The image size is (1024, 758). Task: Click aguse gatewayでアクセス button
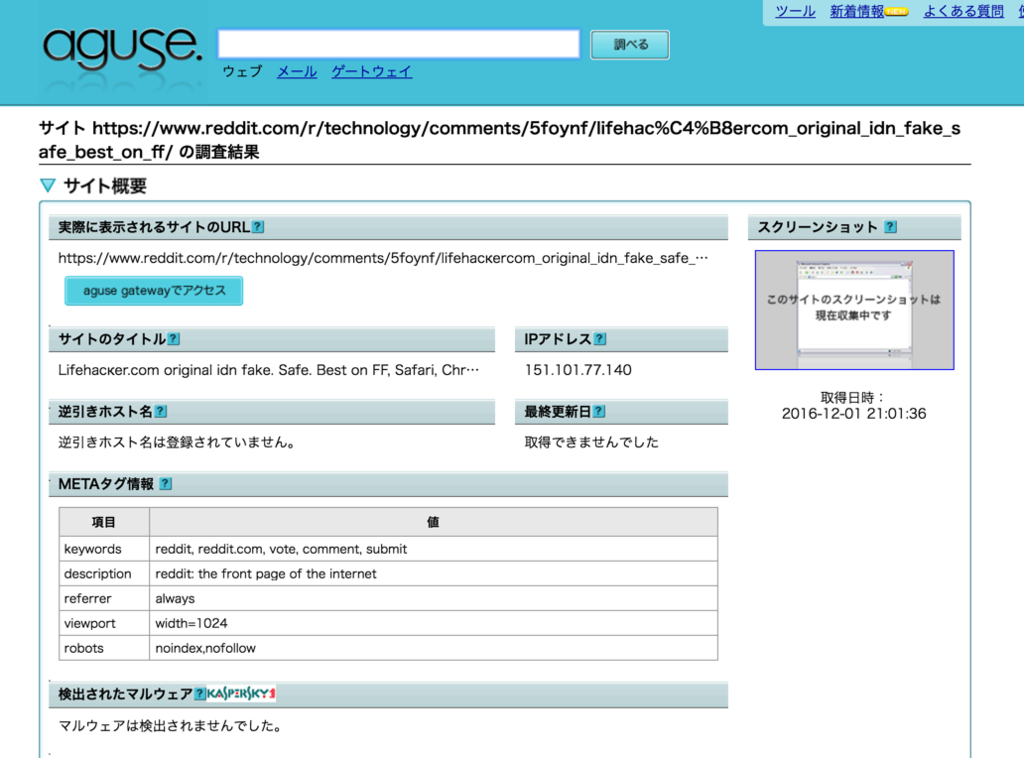(154, 291)
